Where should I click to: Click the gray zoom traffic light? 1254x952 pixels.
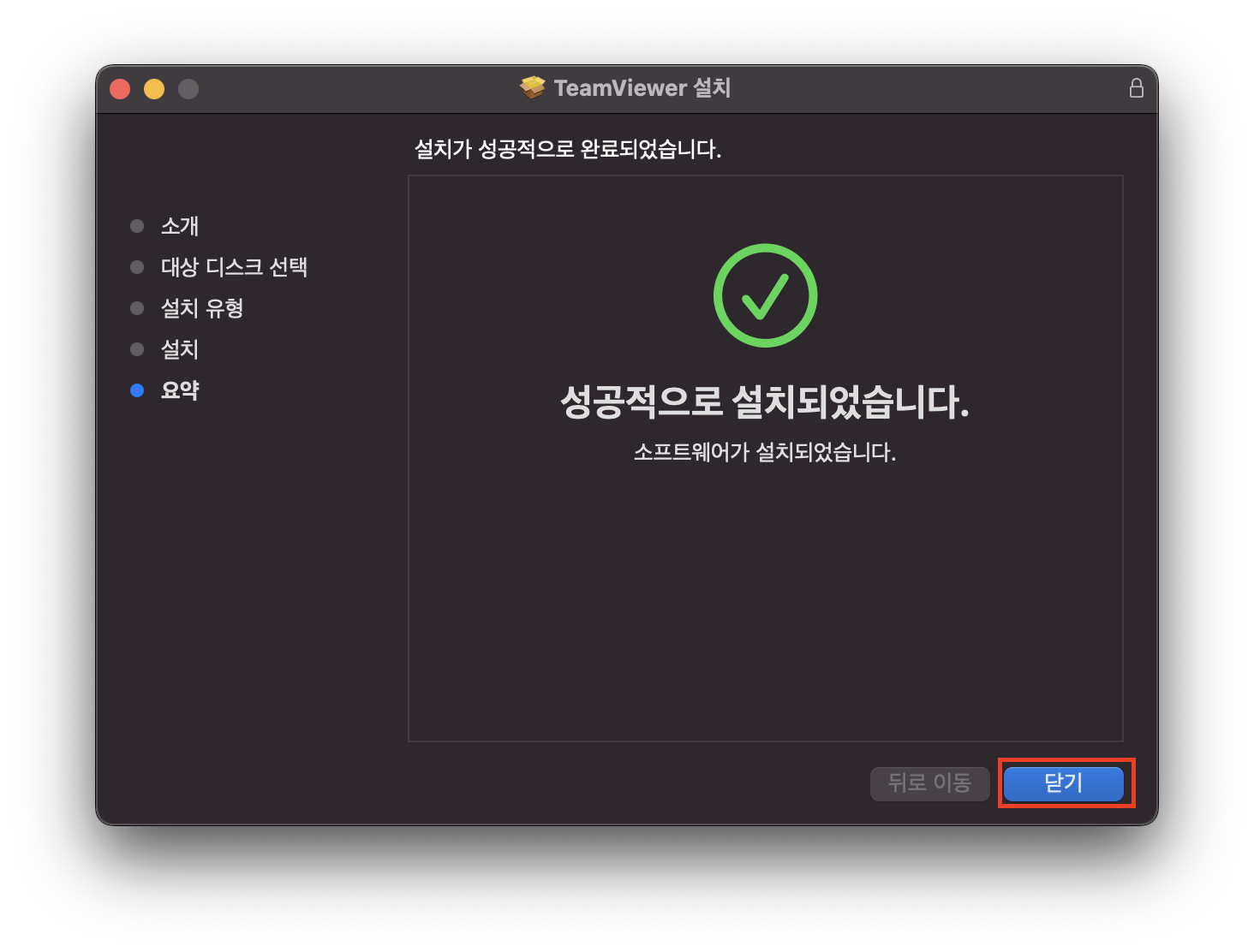point(188,88)
